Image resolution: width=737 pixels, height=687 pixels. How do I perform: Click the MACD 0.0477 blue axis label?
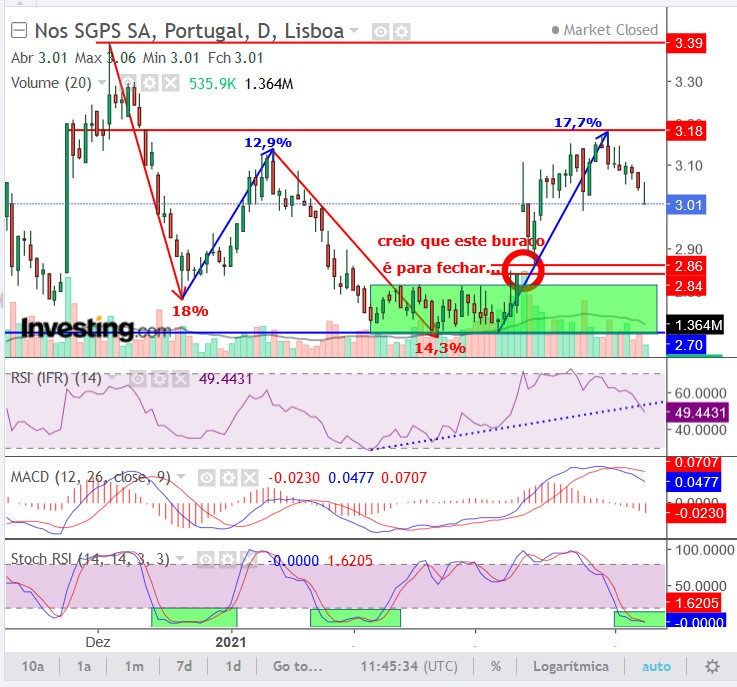tap(693, 482)
